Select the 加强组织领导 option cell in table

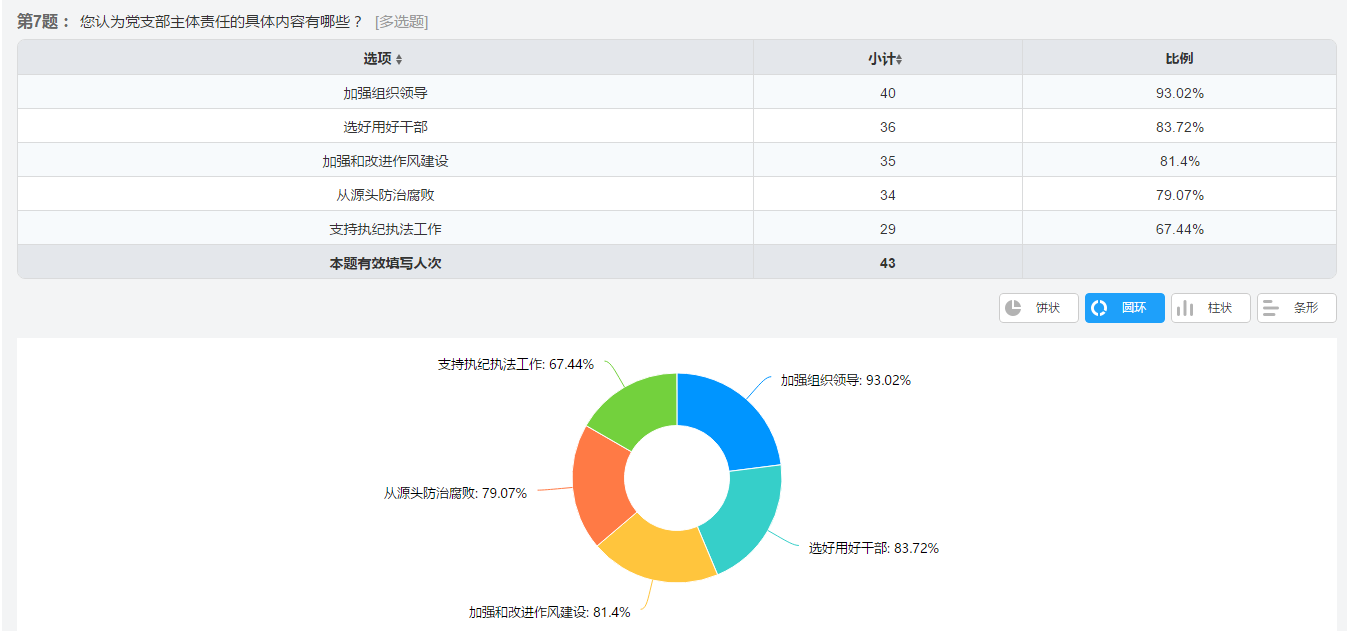click(385, 93)
